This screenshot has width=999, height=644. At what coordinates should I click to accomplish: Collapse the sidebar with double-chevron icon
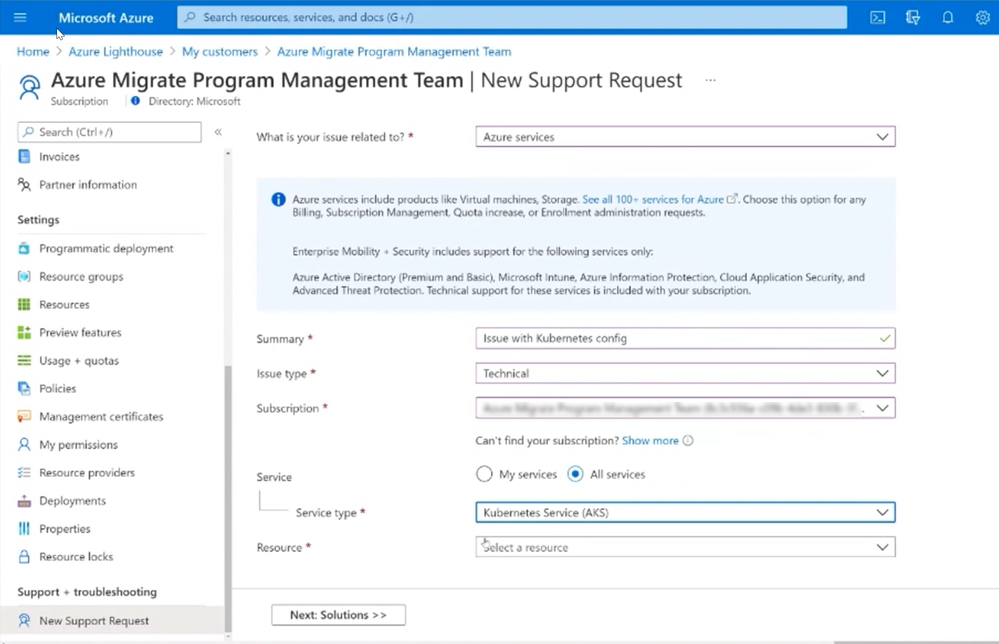(218, 132)
